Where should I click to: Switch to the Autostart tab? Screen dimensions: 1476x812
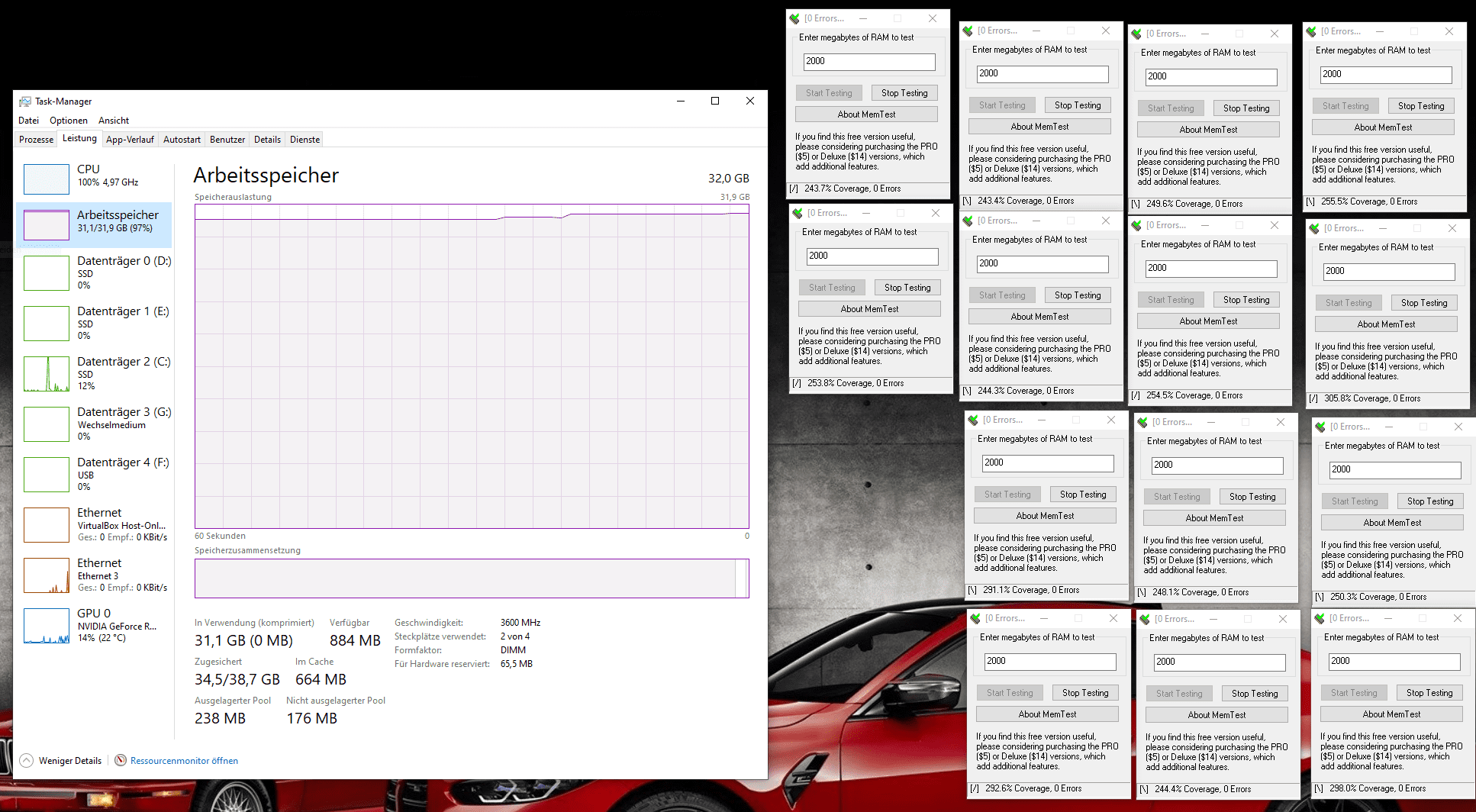coord(182,140)
